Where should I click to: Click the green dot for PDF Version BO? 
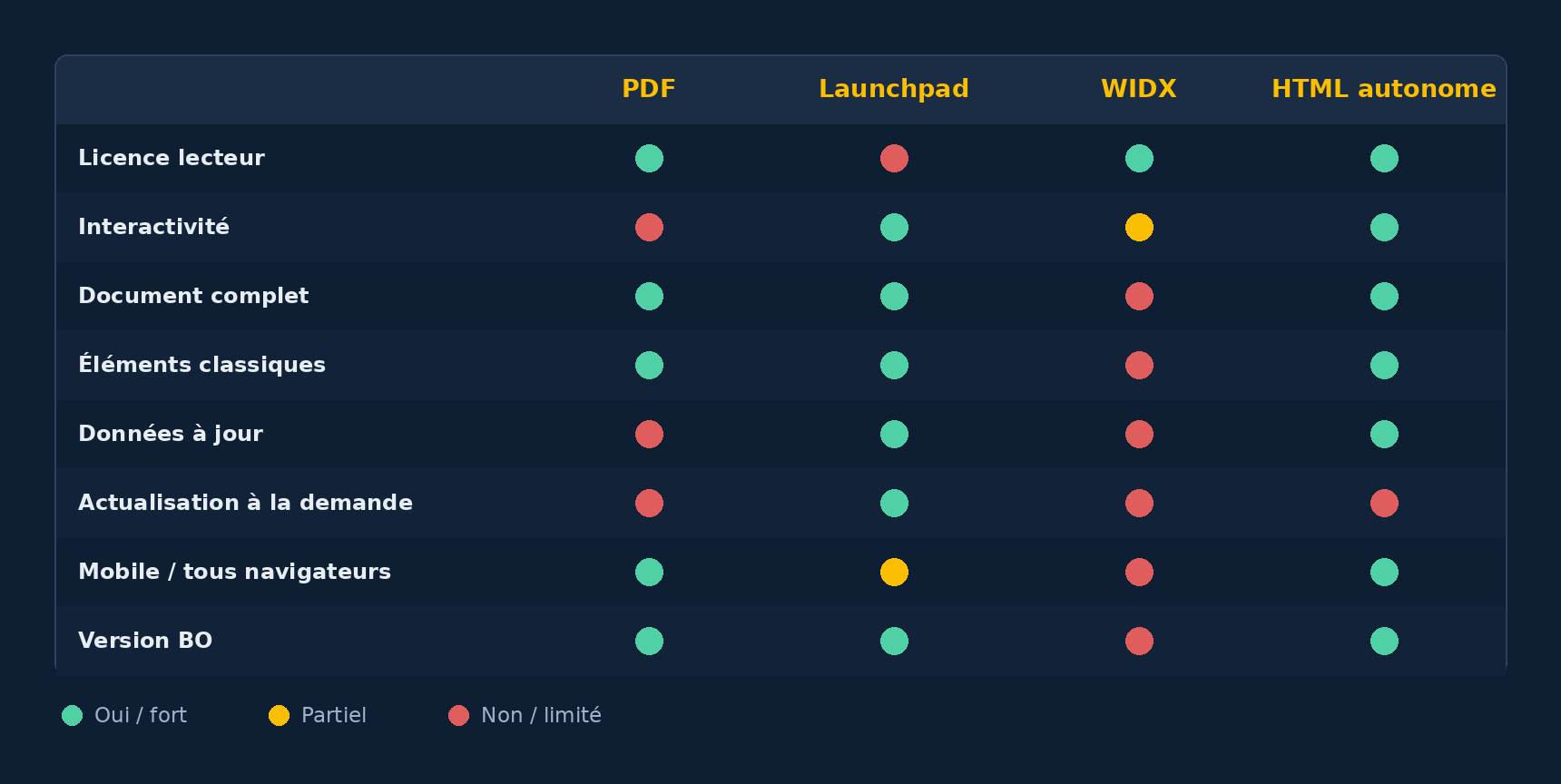click(x=649, y=642)
